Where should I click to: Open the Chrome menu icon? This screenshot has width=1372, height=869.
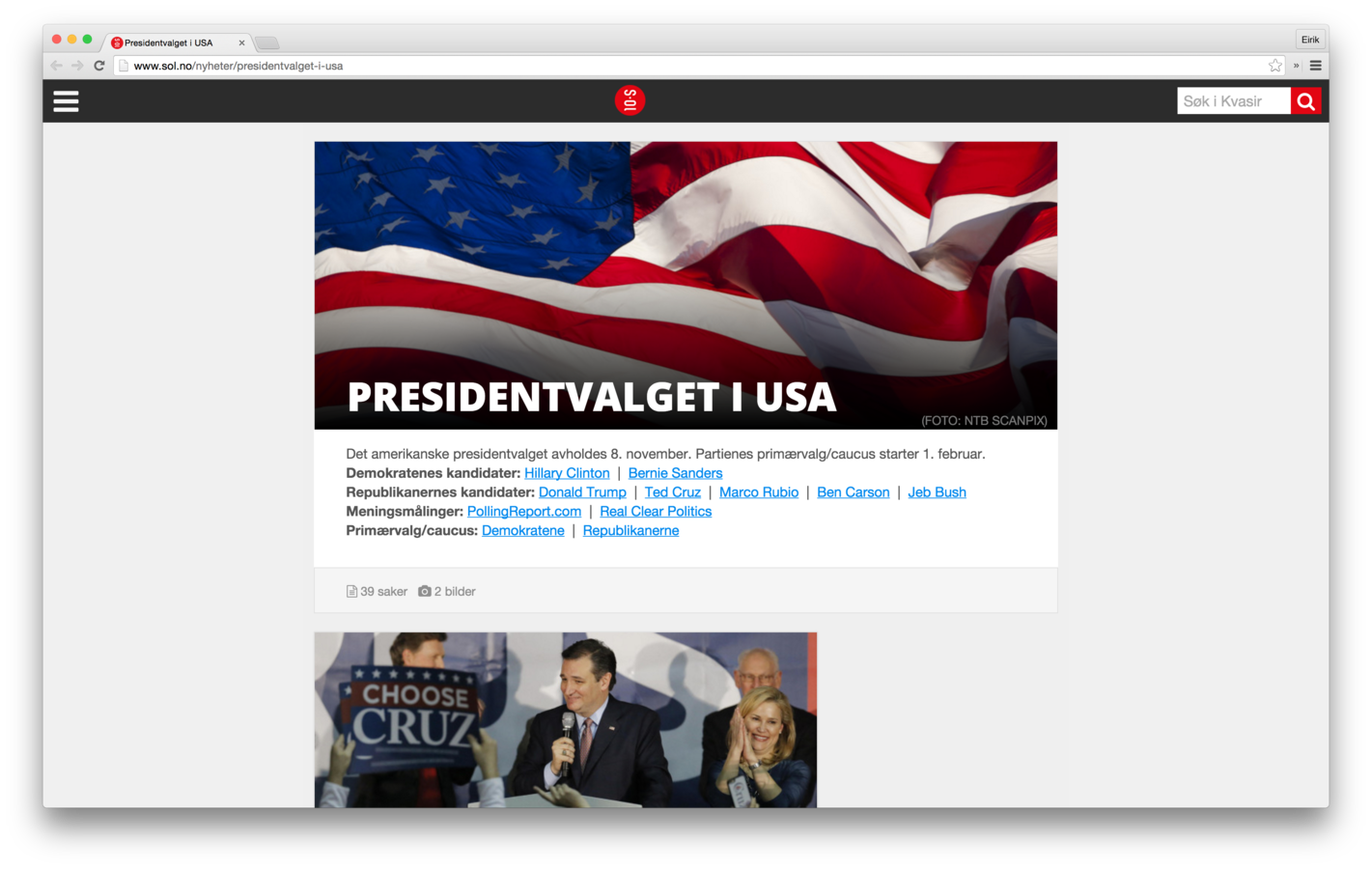(x=1315, y=66)
